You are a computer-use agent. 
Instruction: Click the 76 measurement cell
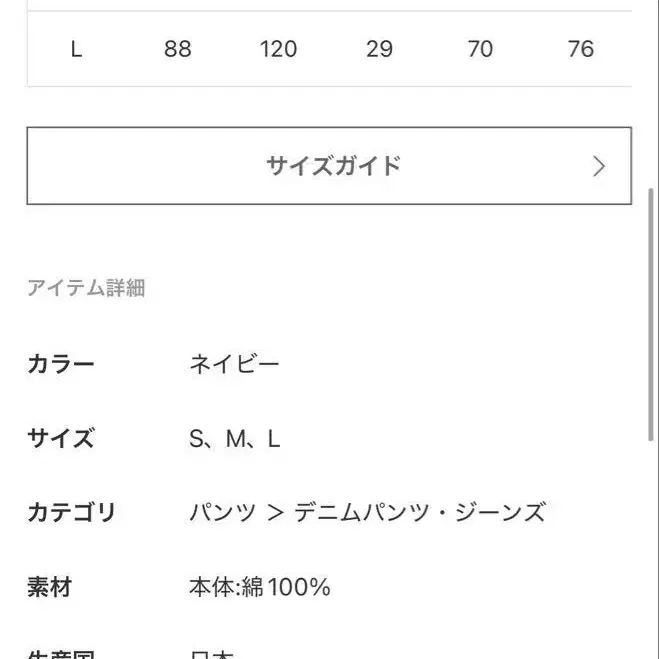click(581, 49)
